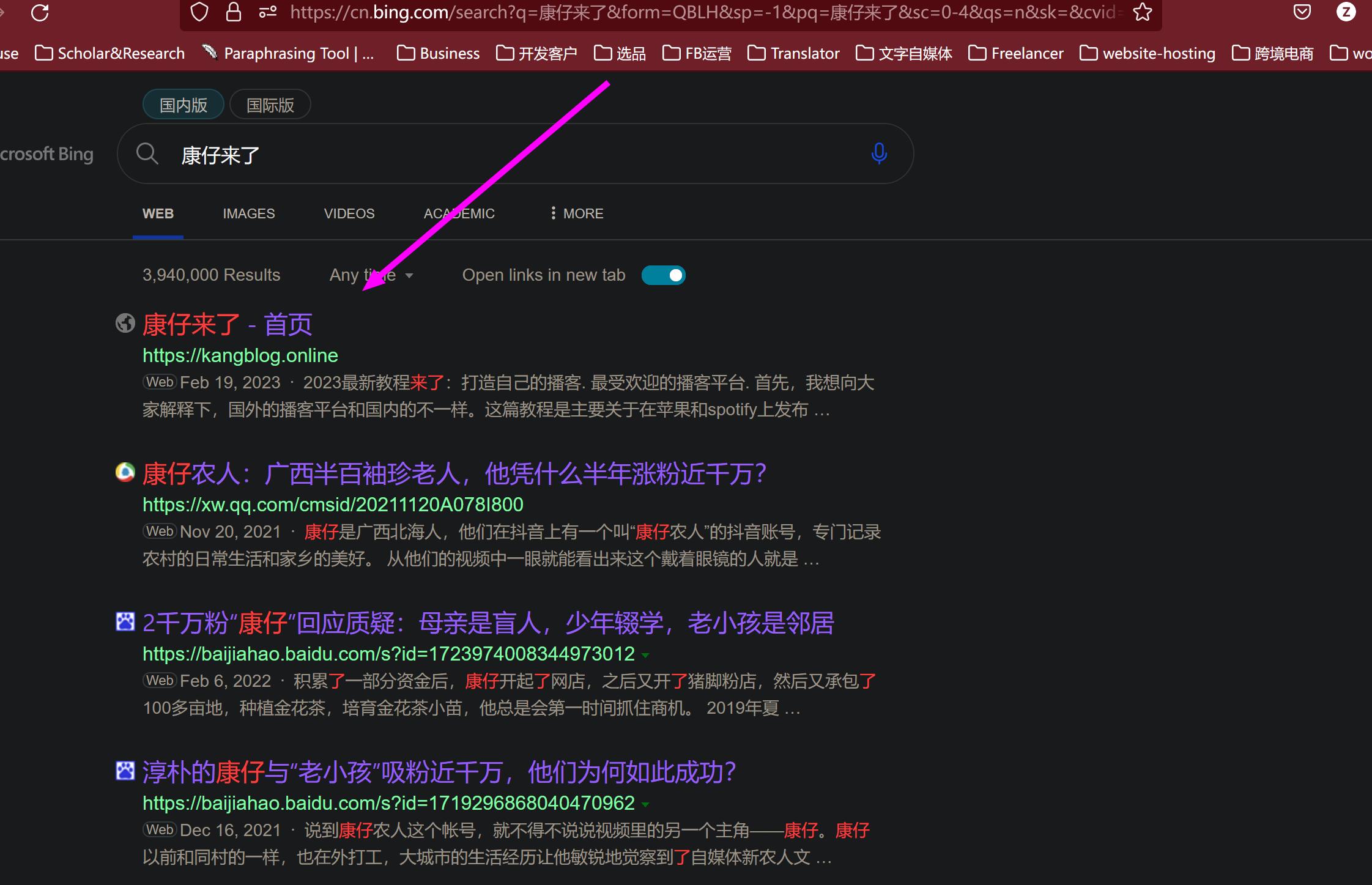The height and width of the screenshot is (885, 1372).
Task: Open the xw.qq.com/cmsid URL link
Action: (x=333, y=505)
